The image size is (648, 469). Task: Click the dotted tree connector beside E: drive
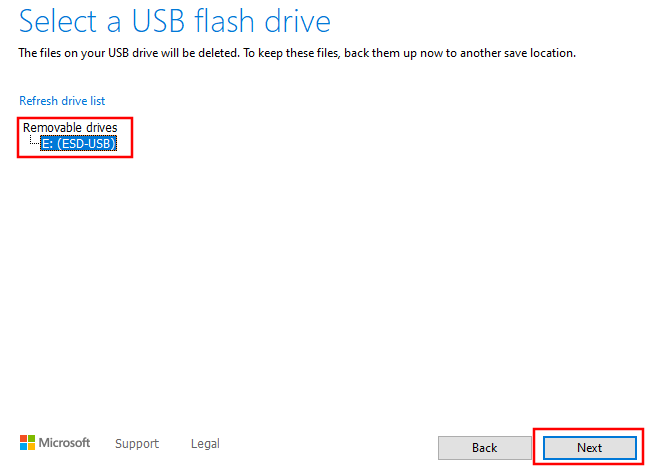click(x=34, y=140)
